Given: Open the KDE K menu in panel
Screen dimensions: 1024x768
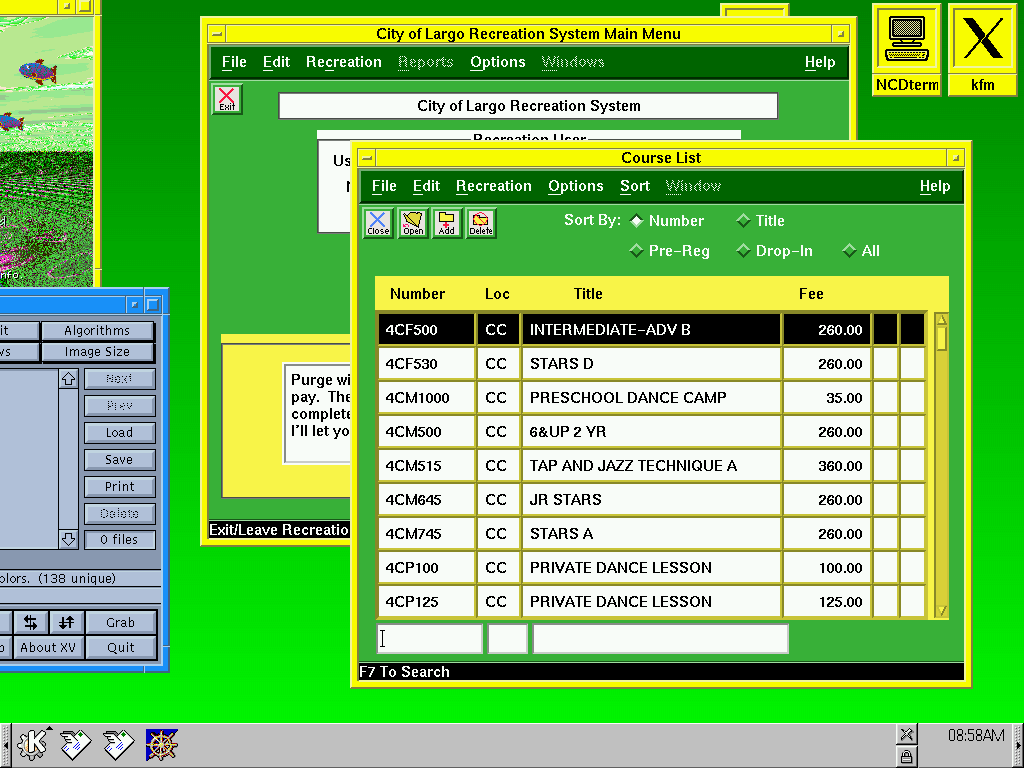Looking at the screenshot, I should (x=33, y=743).
